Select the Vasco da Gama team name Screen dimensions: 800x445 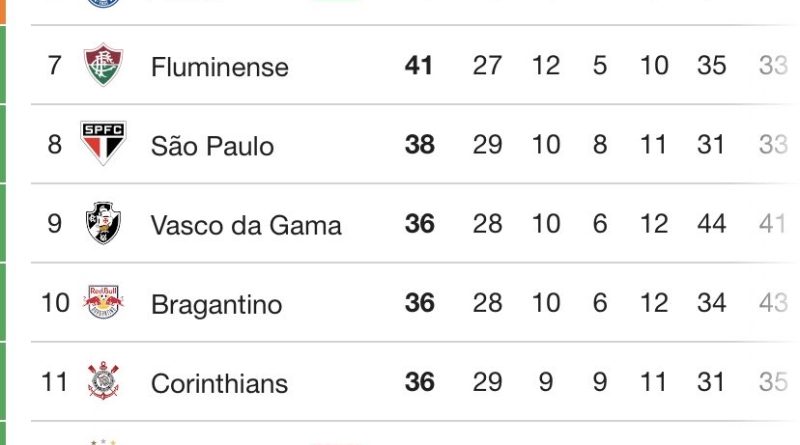246,225
